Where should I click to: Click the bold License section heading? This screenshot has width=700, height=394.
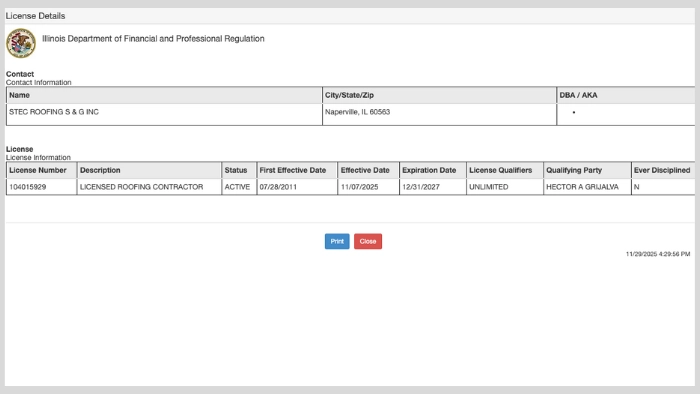coord(19,149)
